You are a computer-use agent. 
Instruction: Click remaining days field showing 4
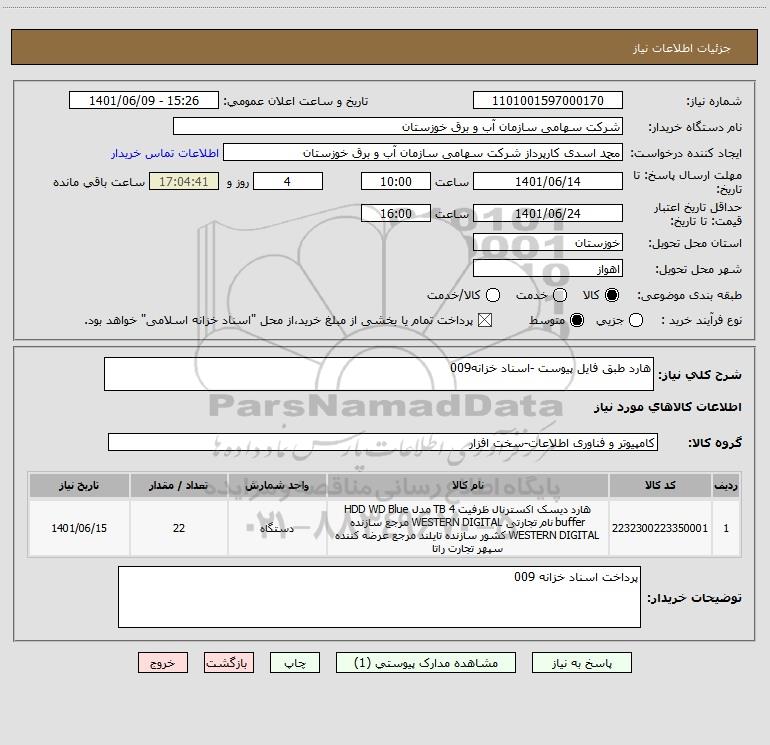288,182
